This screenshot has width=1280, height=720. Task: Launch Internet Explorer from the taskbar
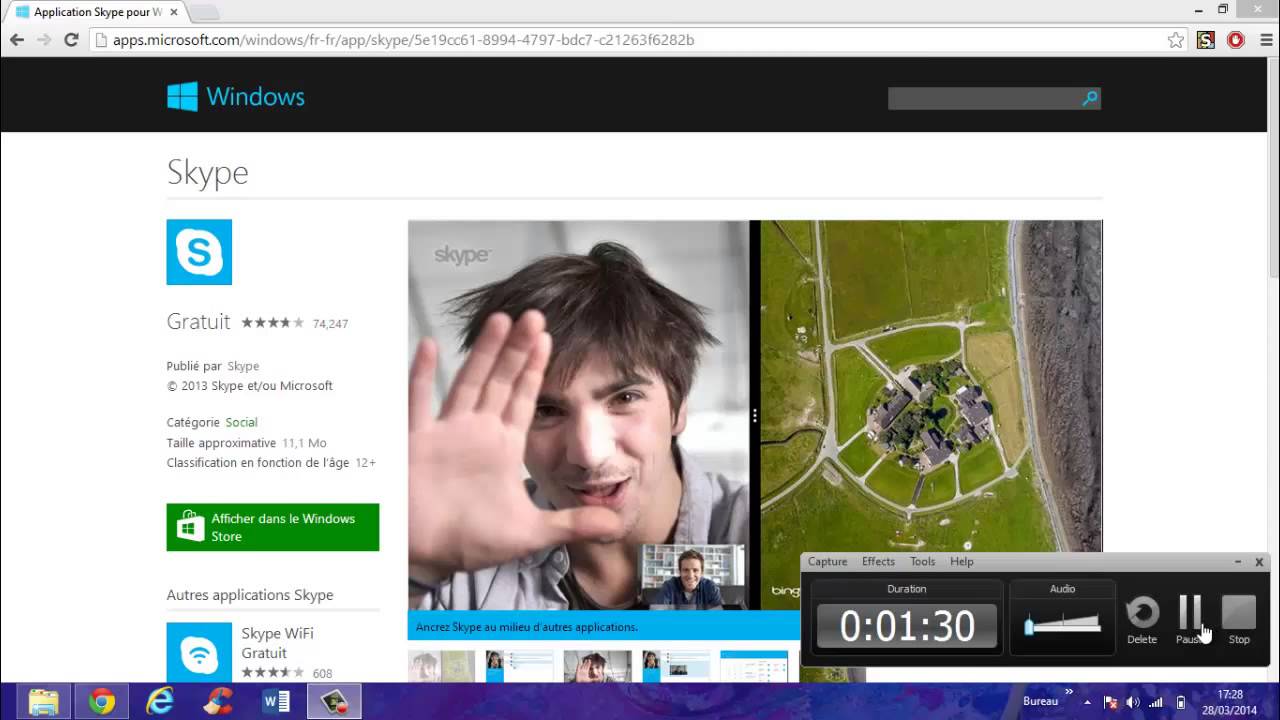pyautogui.click(x=160, y=702)
